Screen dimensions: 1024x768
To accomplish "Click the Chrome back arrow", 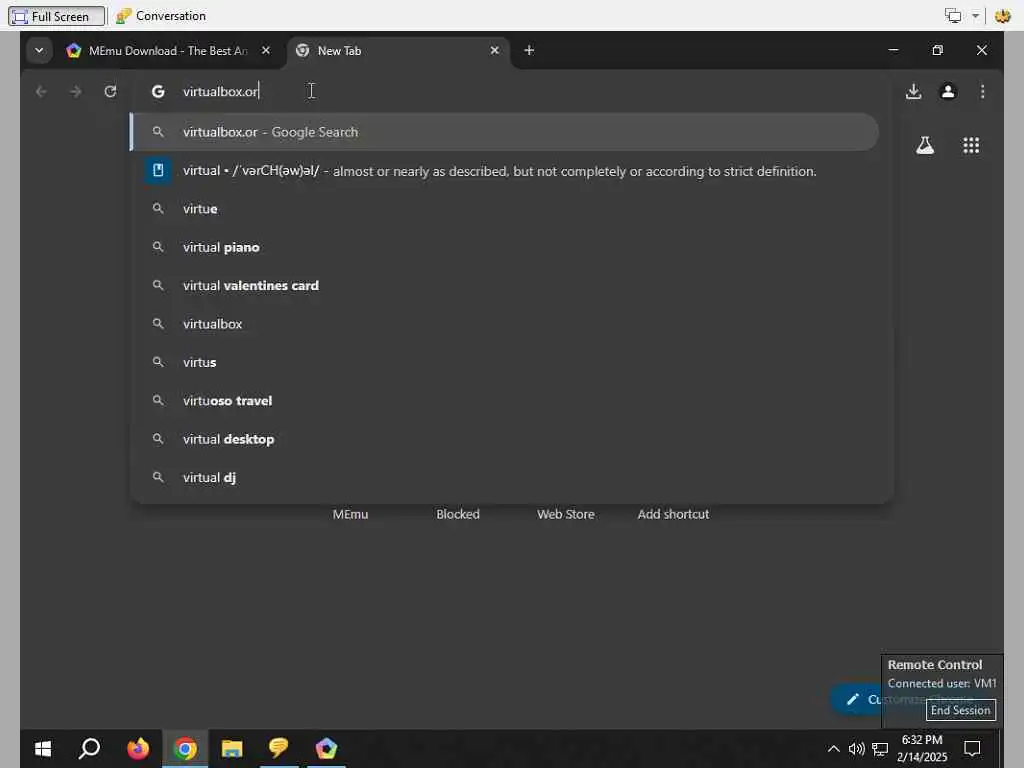I will click(41, 91).
